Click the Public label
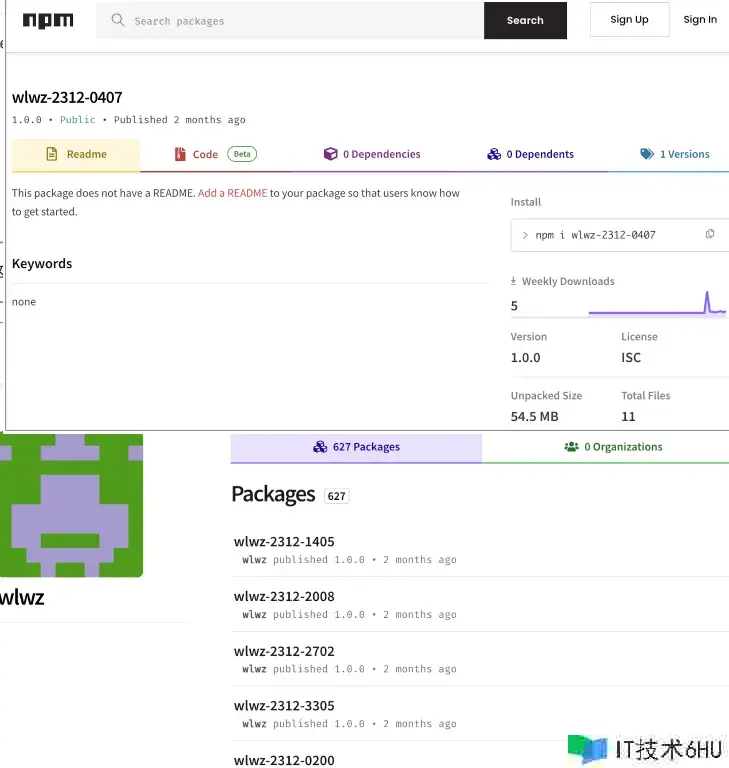729x768 pixels. point(77,120)
